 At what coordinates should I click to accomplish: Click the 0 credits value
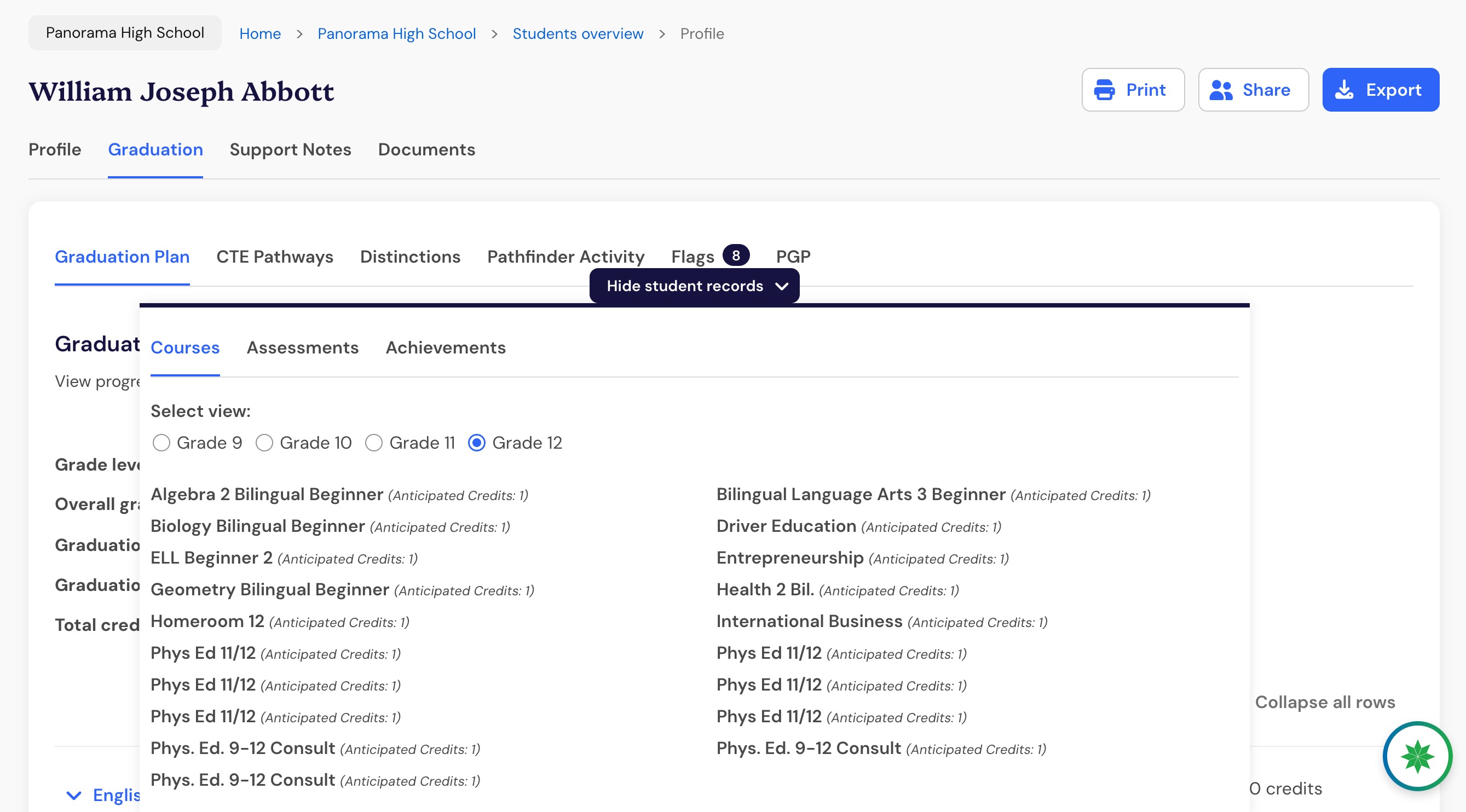[x=1285, y=788]
